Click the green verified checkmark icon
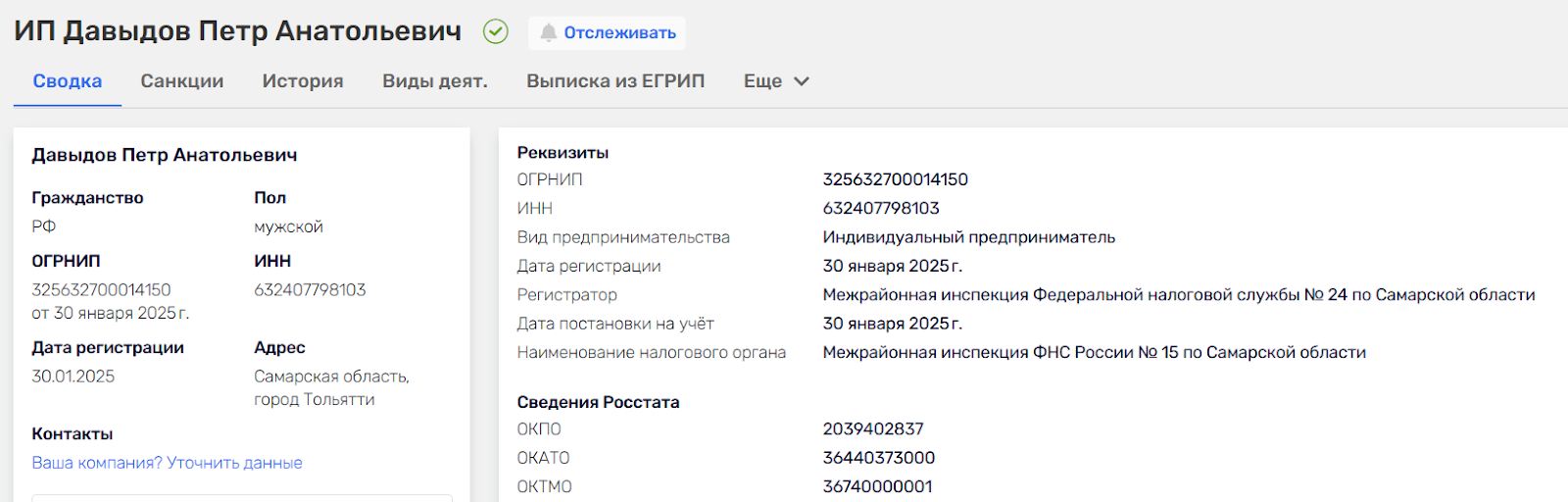1568x502 pixels. click(496, 31)
